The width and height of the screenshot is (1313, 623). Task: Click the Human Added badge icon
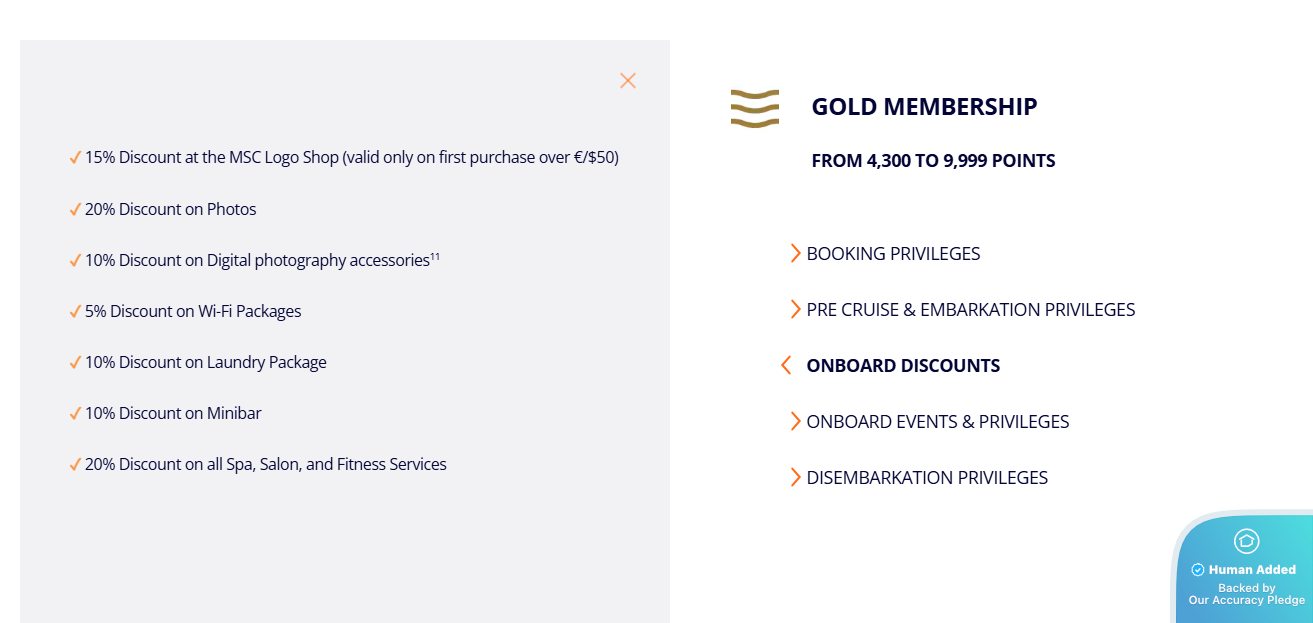(x=1246, y=541)
